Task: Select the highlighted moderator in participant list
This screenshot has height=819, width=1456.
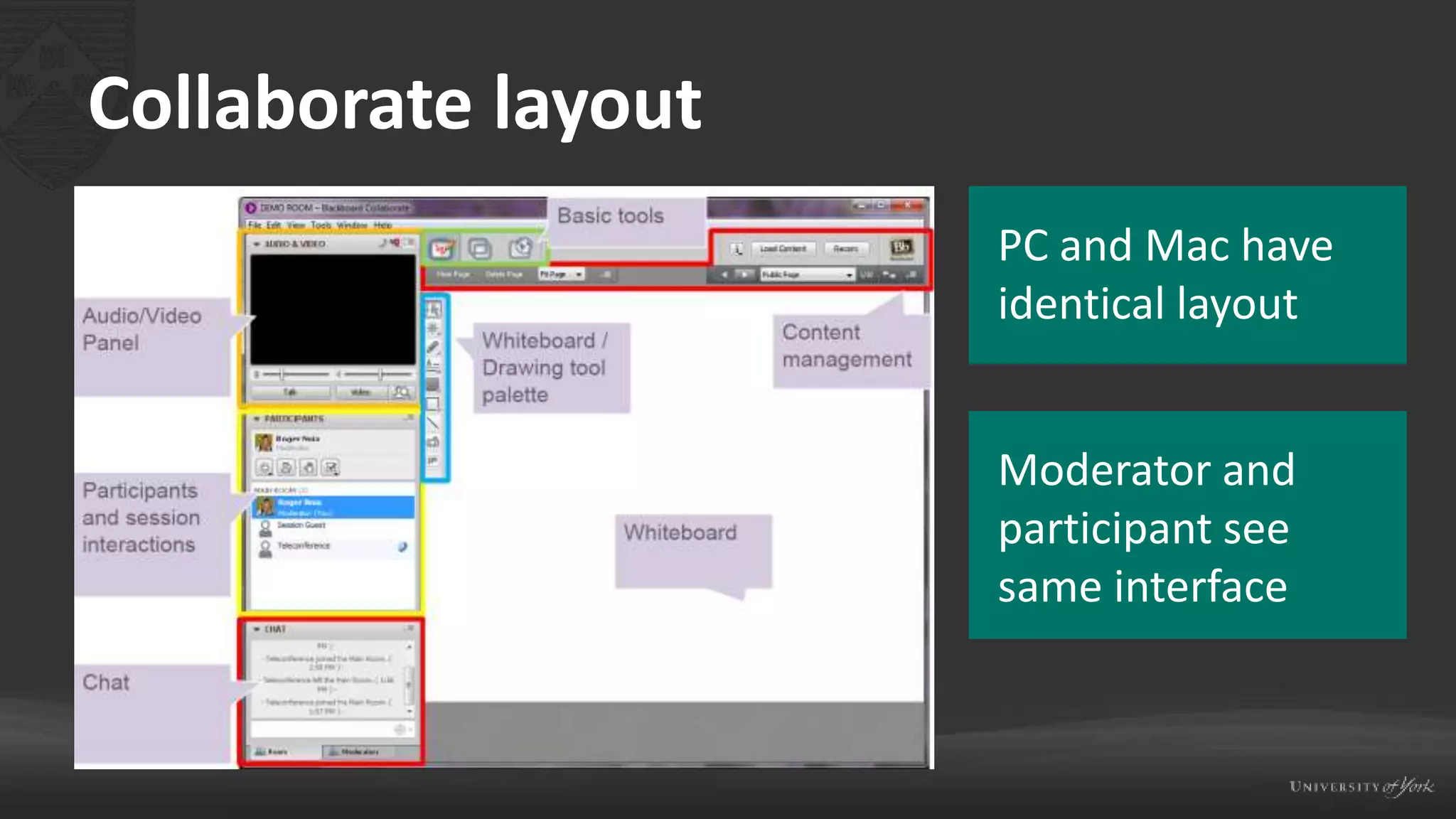Action: 333,507
